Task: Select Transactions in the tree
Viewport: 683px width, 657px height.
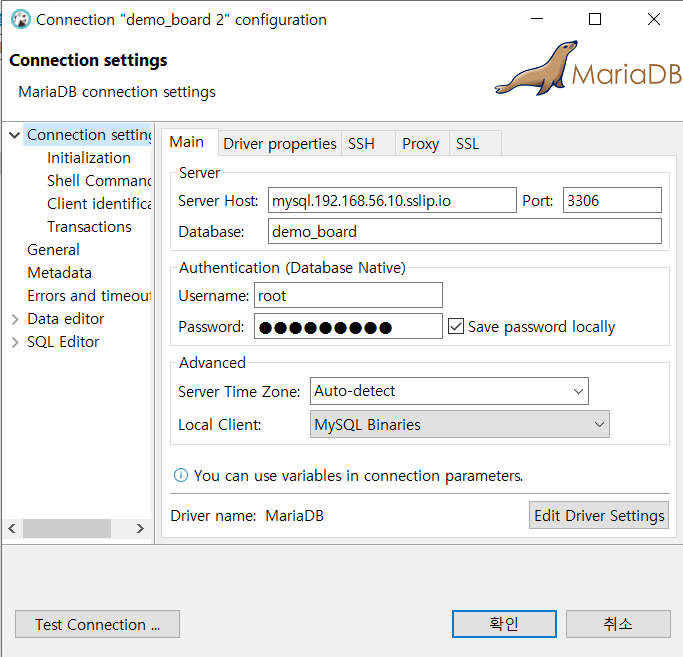Action: (x=89, y=227)
